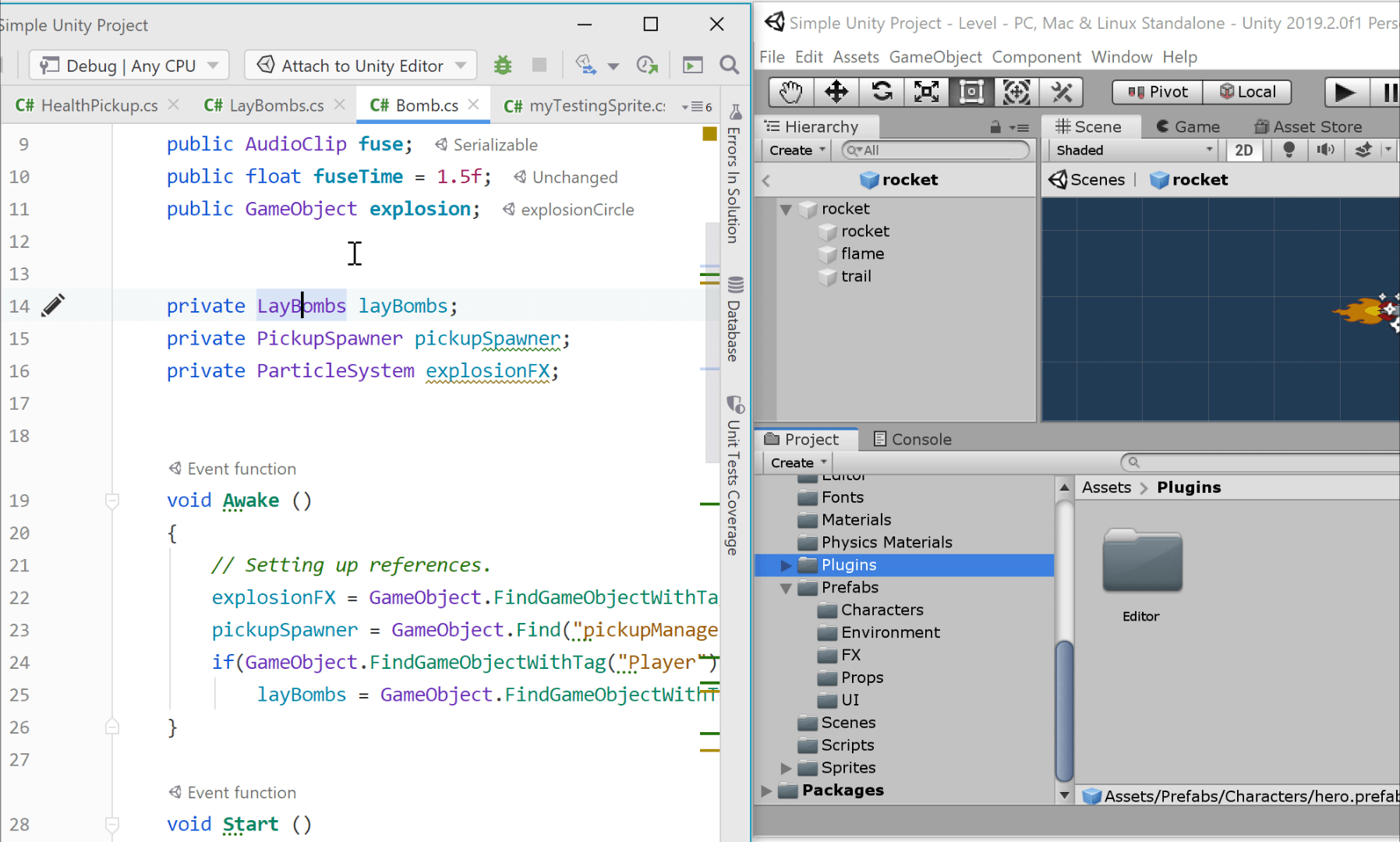This screenshot has height=842, width=1400.
Task: Start debugging with the green bug icon
Action: 502,65
